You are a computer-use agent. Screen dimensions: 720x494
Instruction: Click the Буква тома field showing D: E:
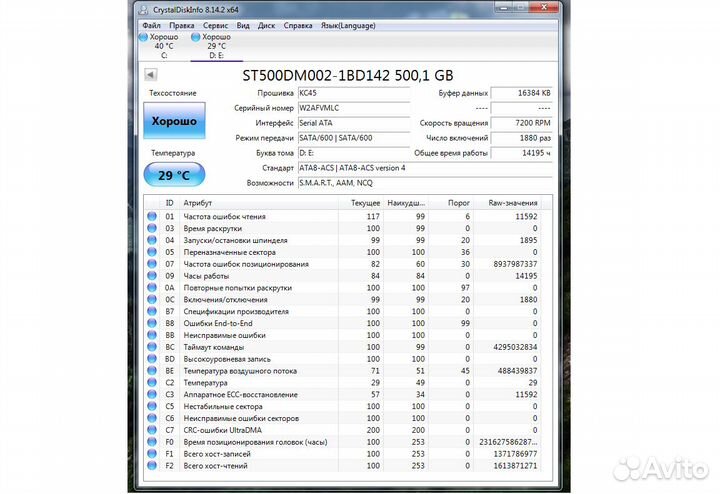(x=354, y=153)
